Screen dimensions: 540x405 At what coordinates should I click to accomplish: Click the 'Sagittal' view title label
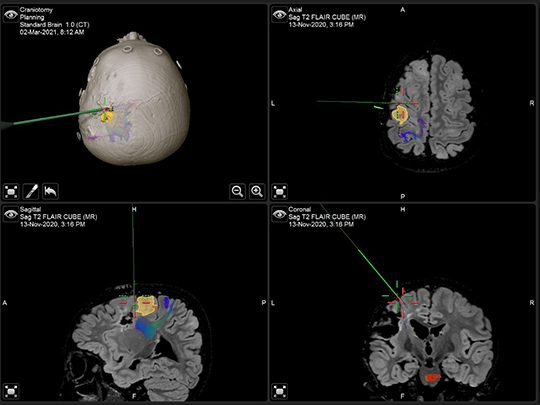click(x=30, y=209)
